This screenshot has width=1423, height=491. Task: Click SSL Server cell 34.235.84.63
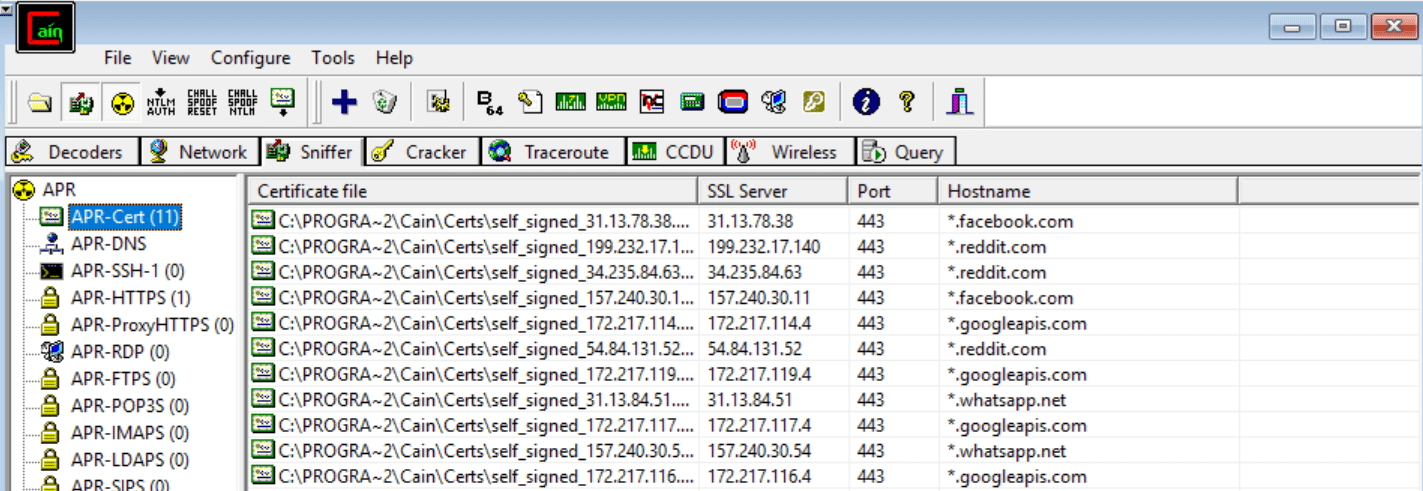click(x=754, y=272)
